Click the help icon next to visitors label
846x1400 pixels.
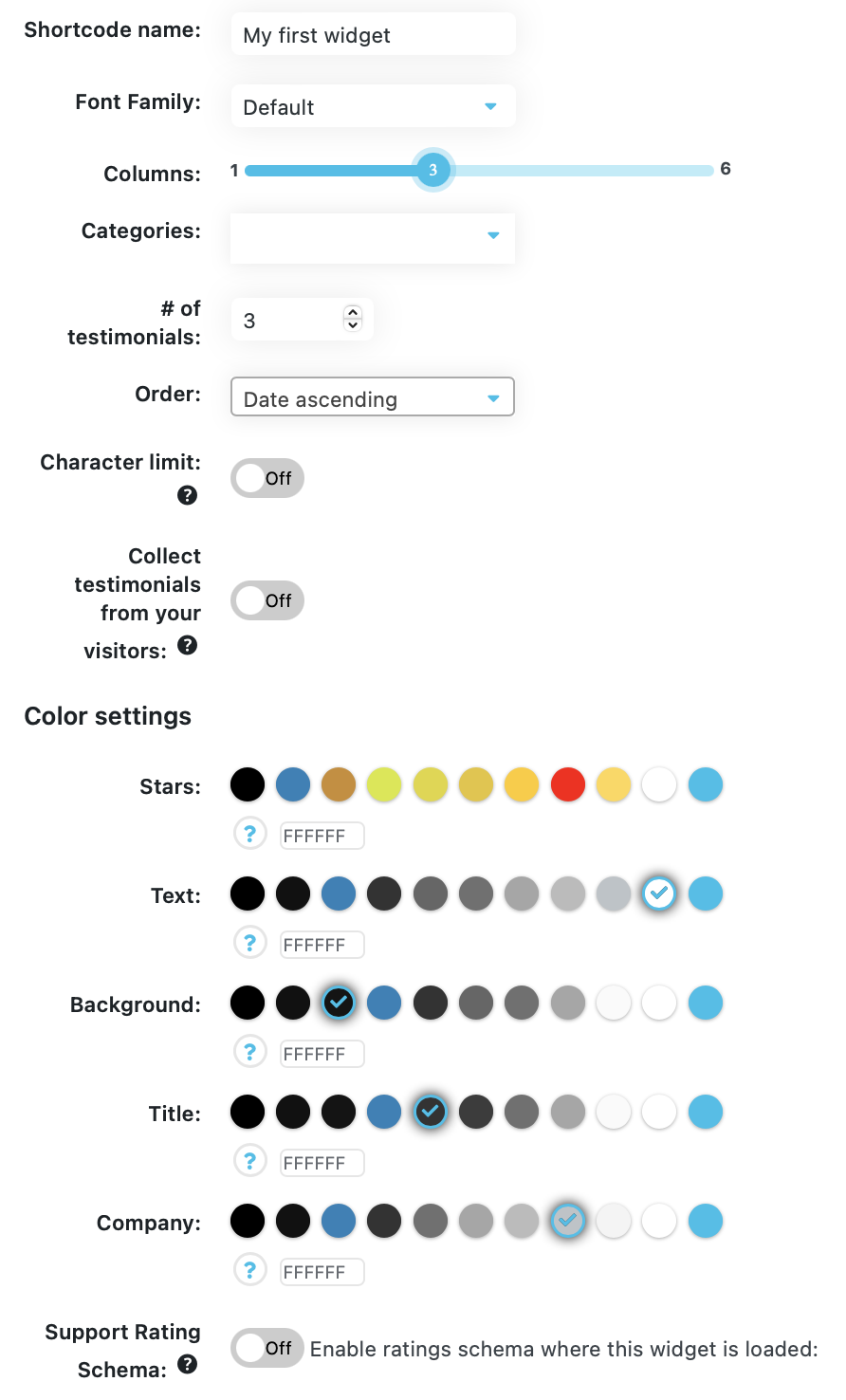tap(188, 645)
